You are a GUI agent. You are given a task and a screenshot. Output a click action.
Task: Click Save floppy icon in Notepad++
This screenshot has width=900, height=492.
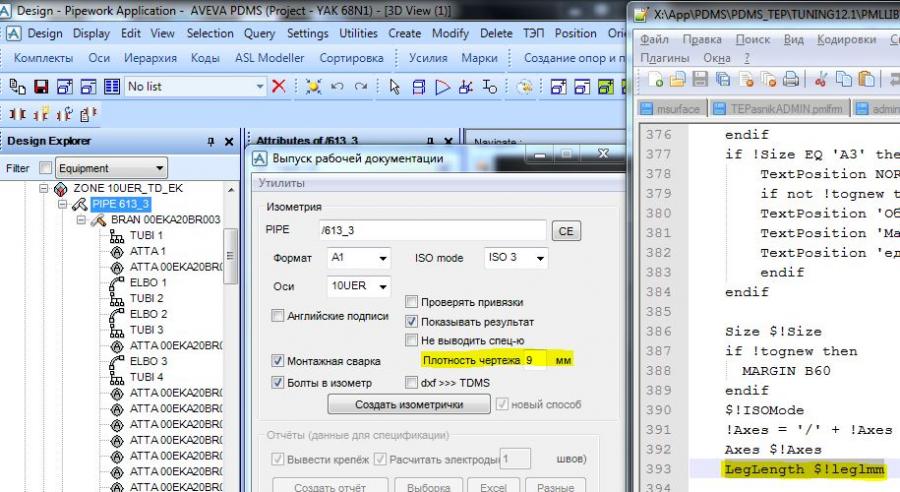tap(700, 79)
